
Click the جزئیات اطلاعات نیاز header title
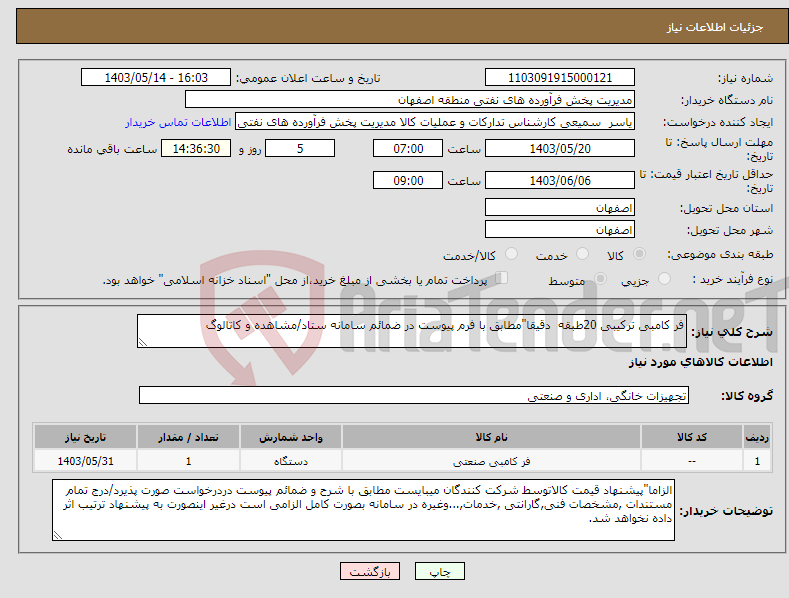click(x=715, y=27)
